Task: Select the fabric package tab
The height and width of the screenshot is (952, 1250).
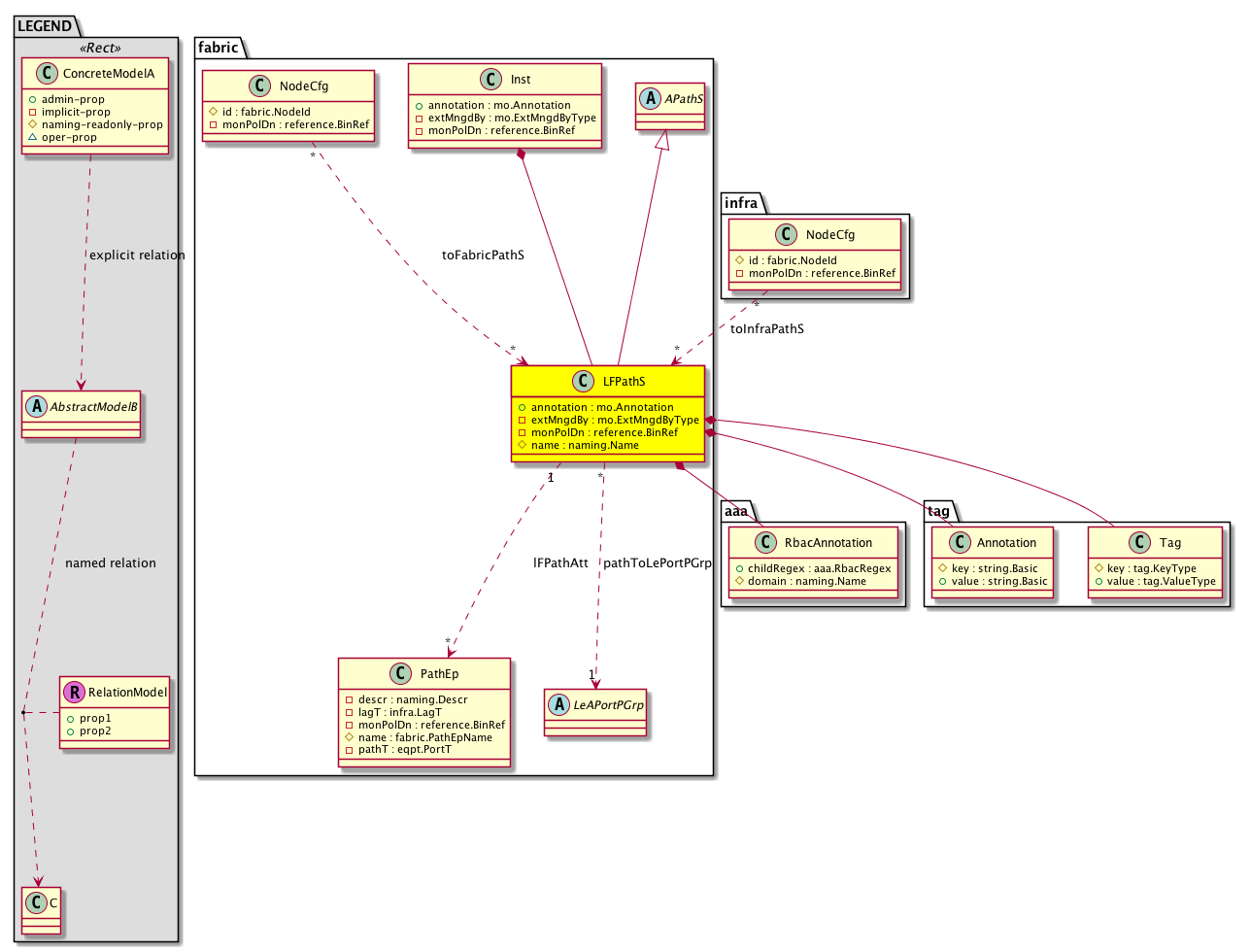Action: (218, 48)
